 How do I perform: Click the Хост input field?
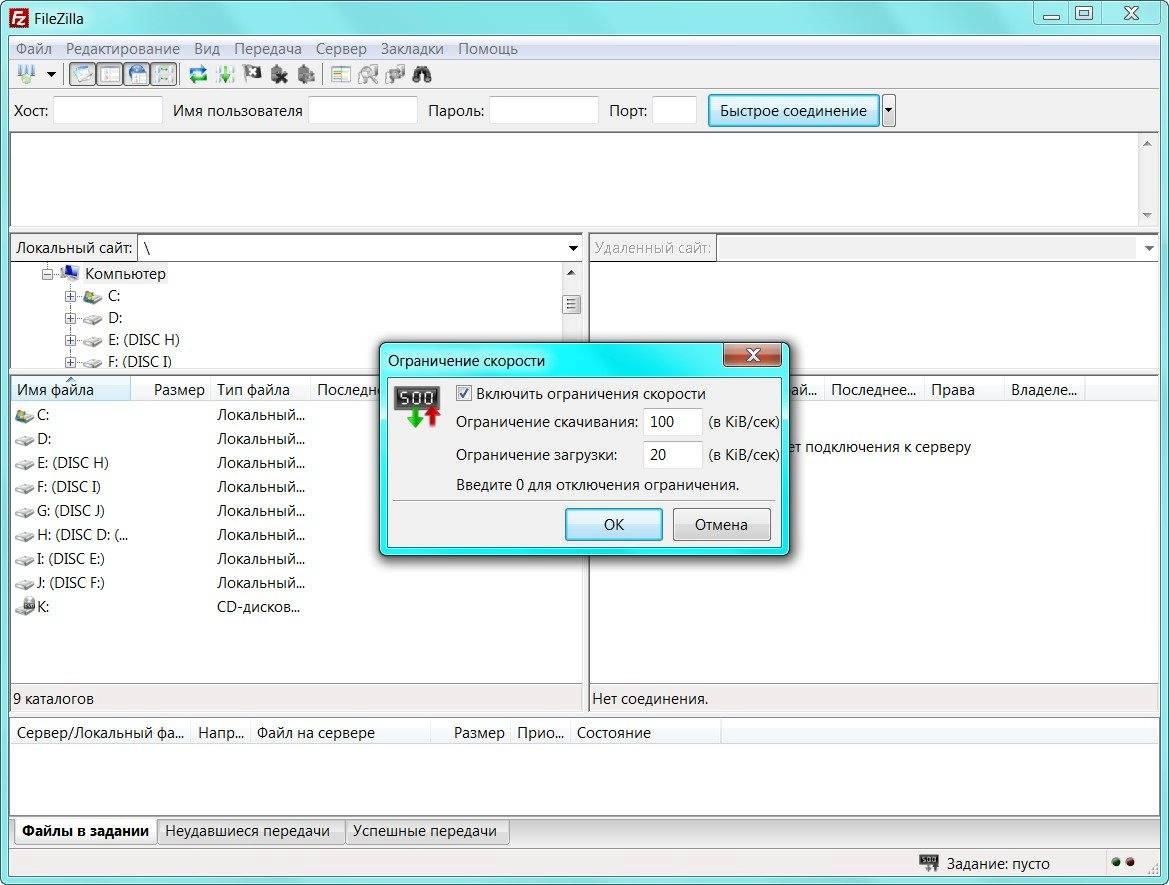[x=107, y=110]
